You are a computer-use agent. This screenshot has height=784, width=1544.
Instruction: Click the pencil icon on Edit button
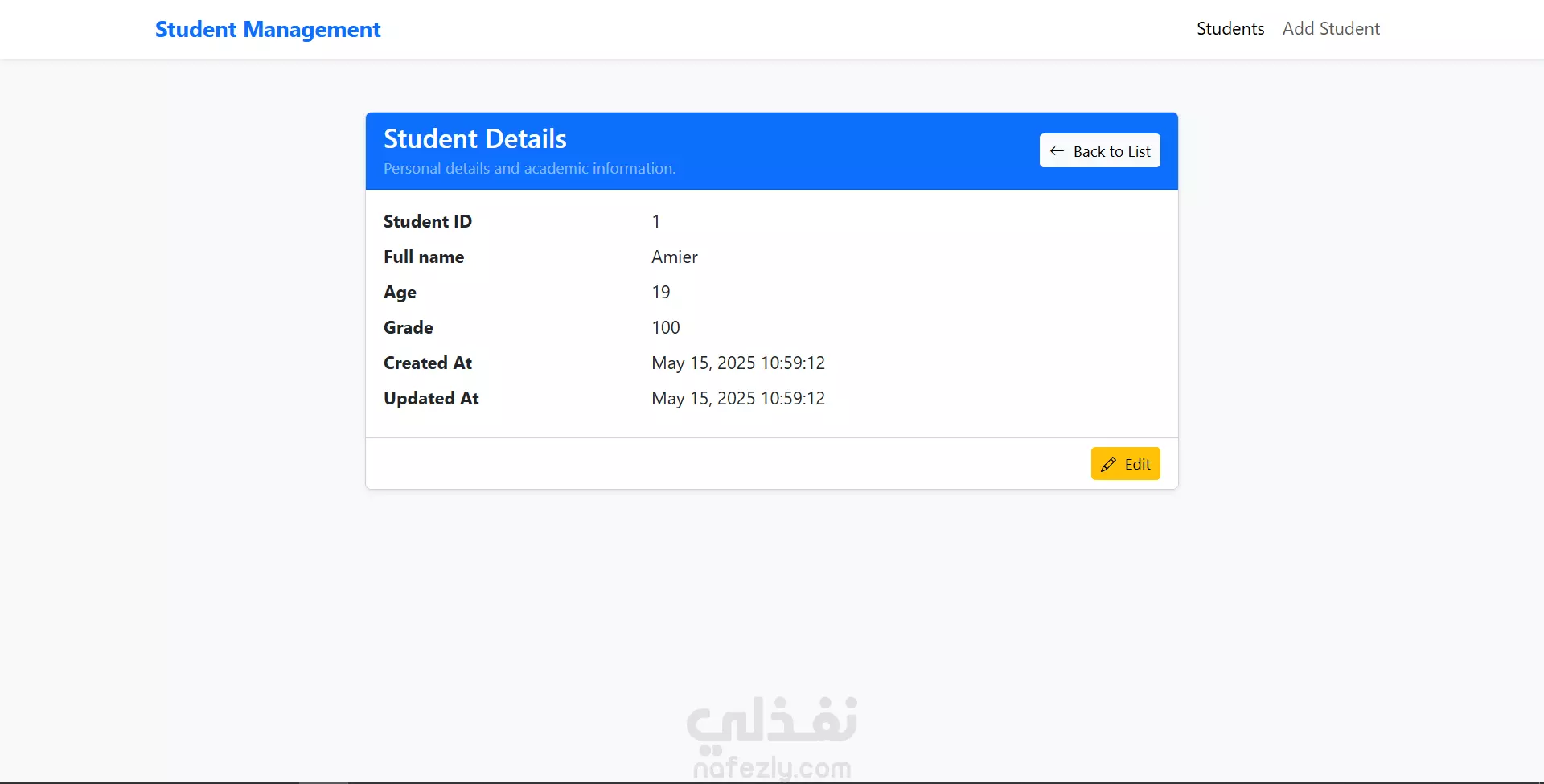pos(1108,464)
